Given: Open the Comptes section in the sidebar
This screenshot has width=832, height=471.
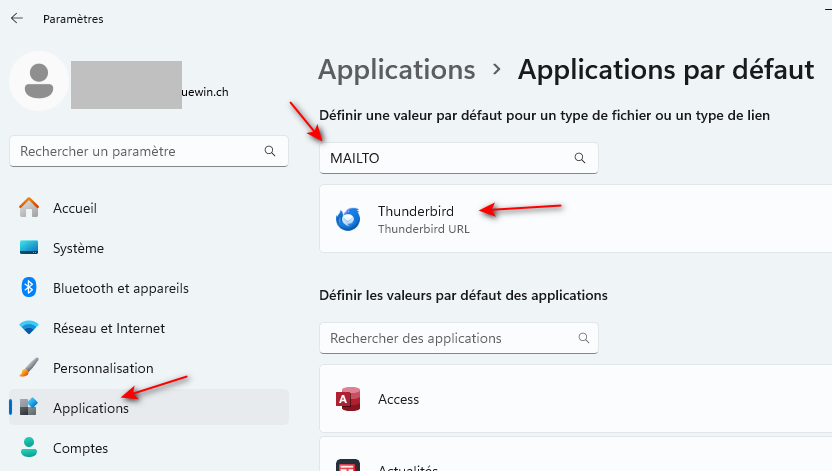Looking at the screenshot, I should (x=80, y=448).
